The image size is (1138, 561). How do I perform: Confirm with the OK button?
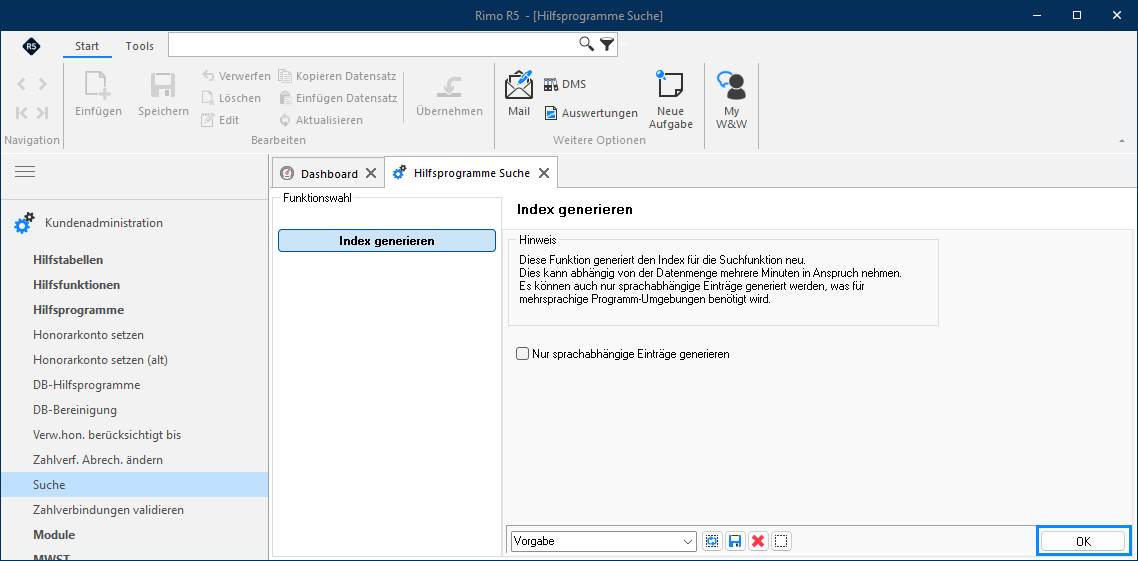coord(1084,541)
